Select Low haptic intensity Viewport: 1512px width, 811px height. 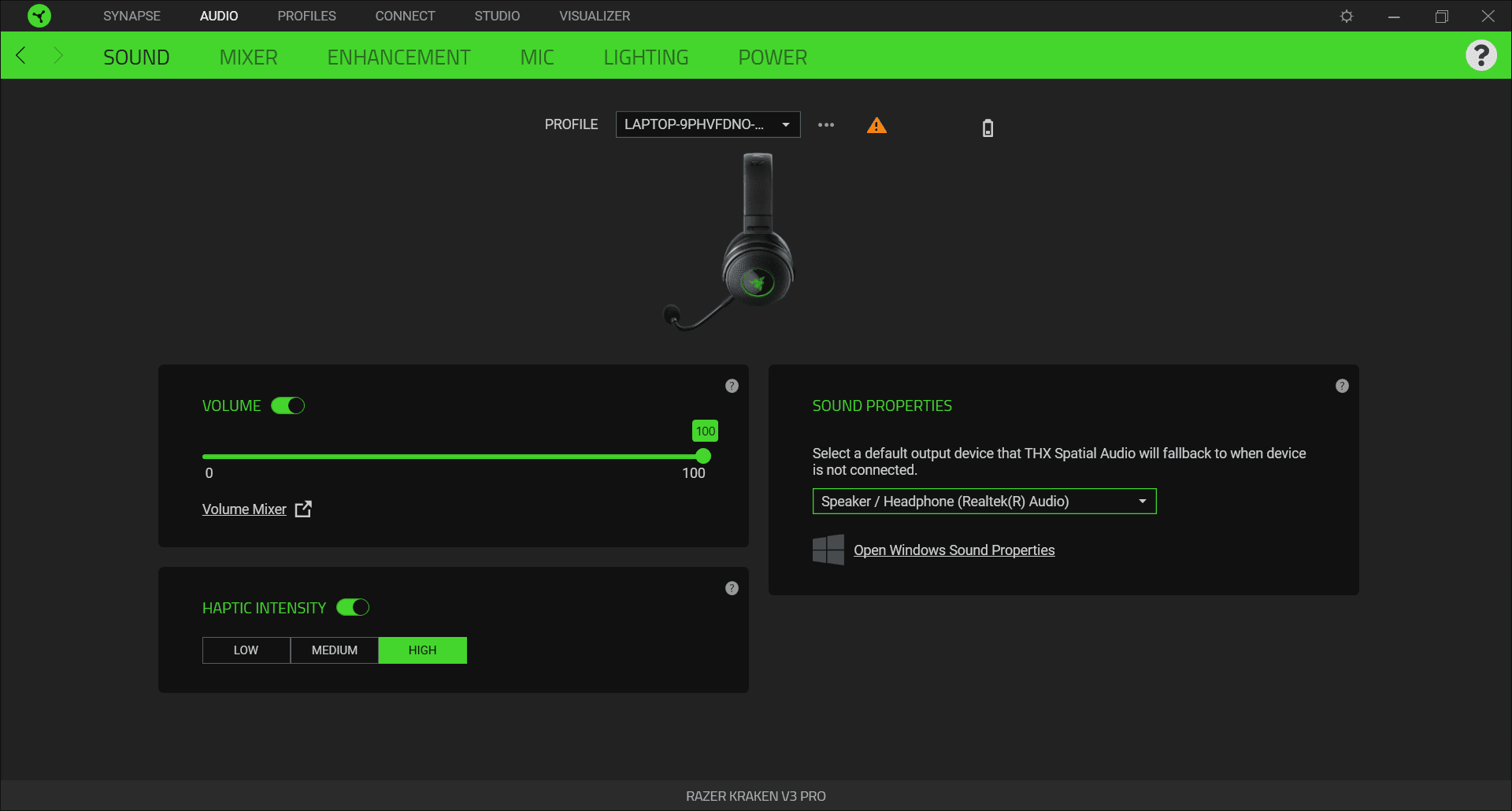[x=246, y=650]
